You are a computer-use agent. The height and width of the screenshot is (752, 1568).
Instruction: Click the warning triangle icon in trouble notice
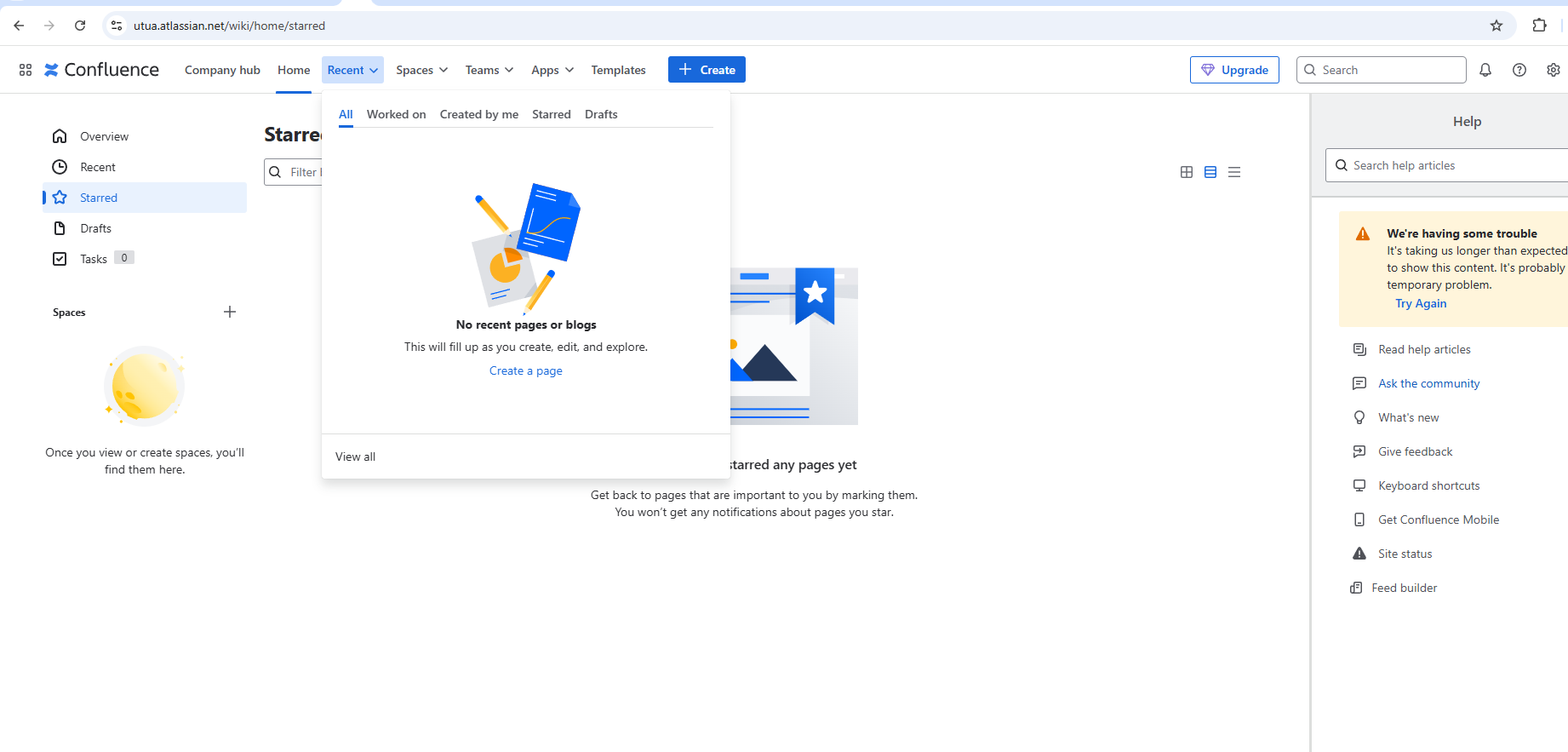pos(1363,233)
